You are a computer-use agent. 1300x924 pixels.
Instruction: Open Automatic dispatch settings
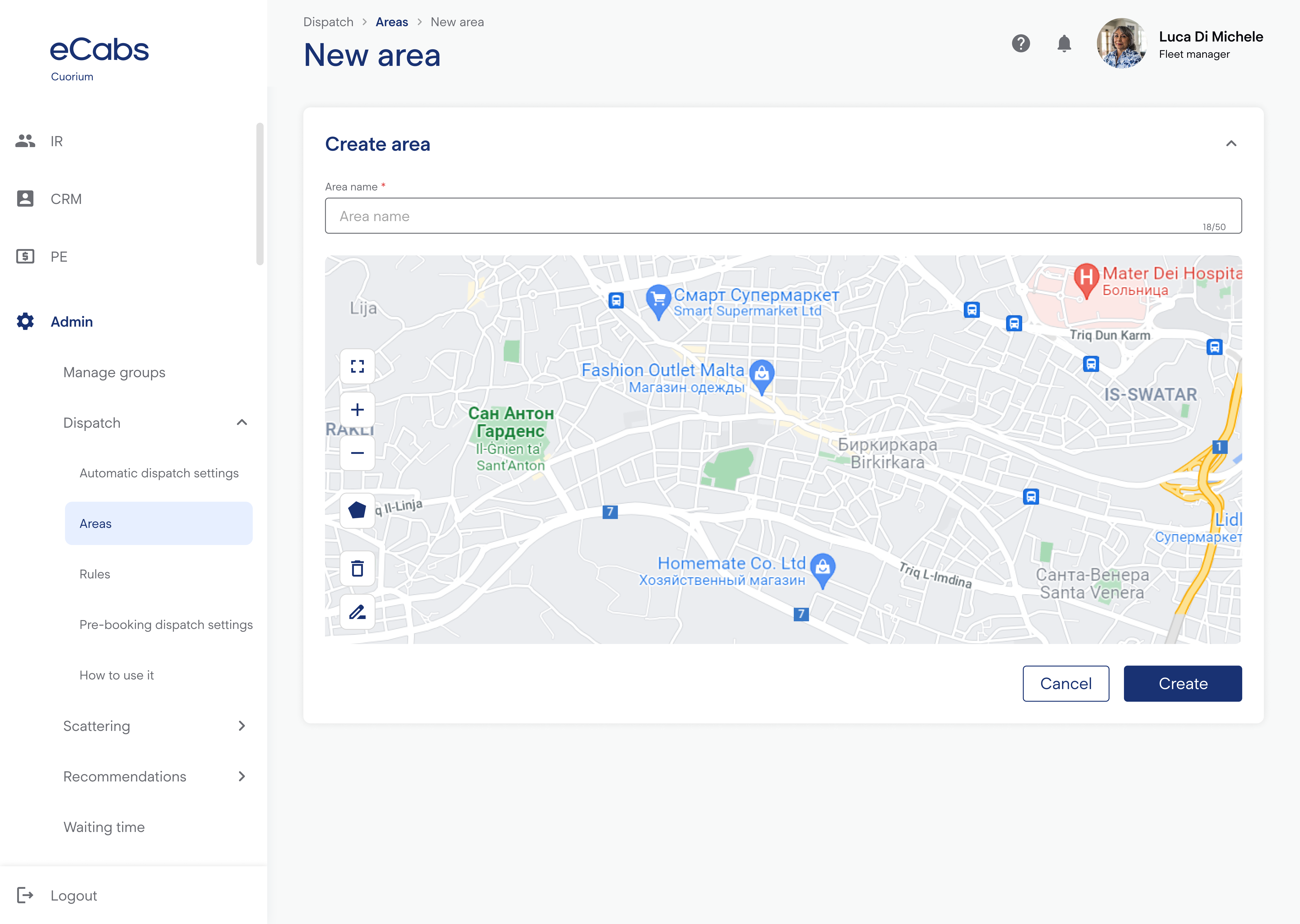(159, 473)
